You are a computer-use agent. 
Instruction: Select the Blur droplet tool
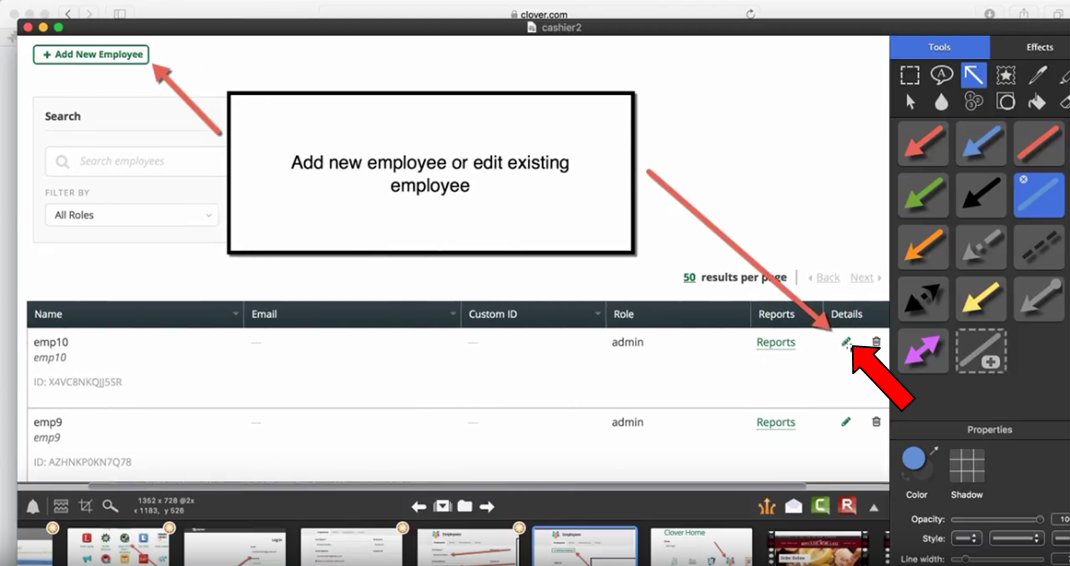click(942, 102)
